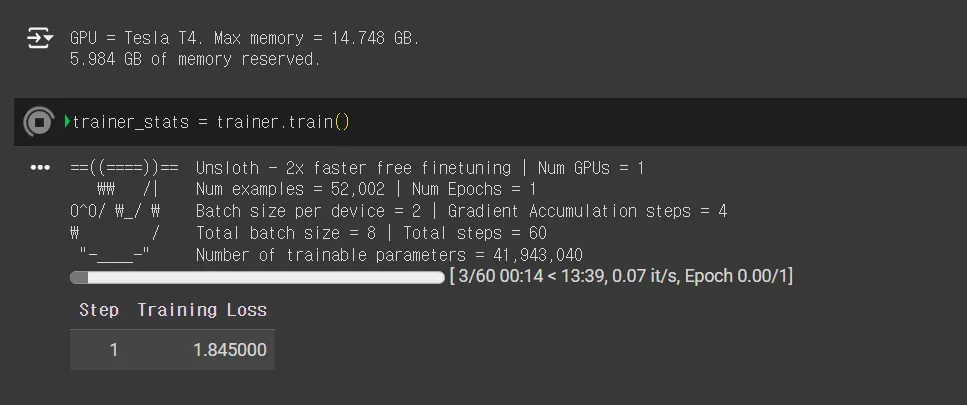Click inside the trainer.train() code cell

click(x=490, y=122)
